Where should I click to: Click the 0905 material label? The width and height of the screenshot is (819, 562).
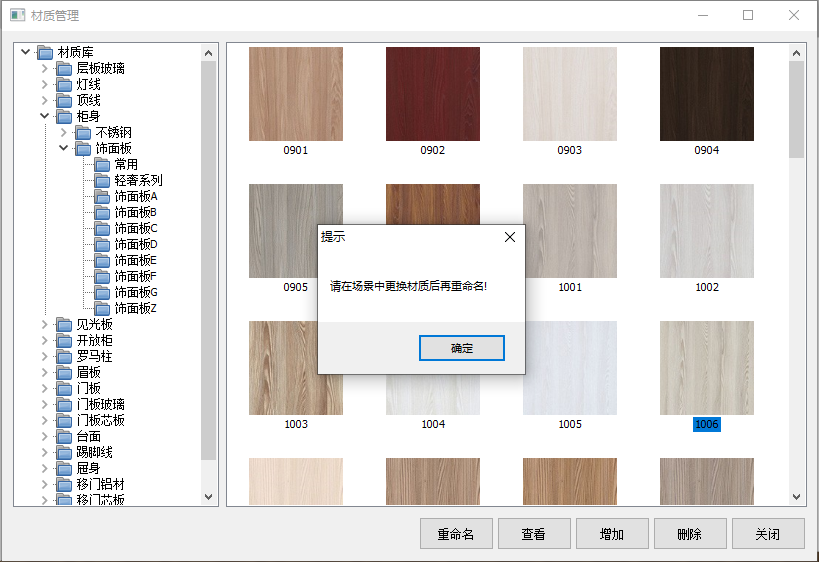click(296, 287)
